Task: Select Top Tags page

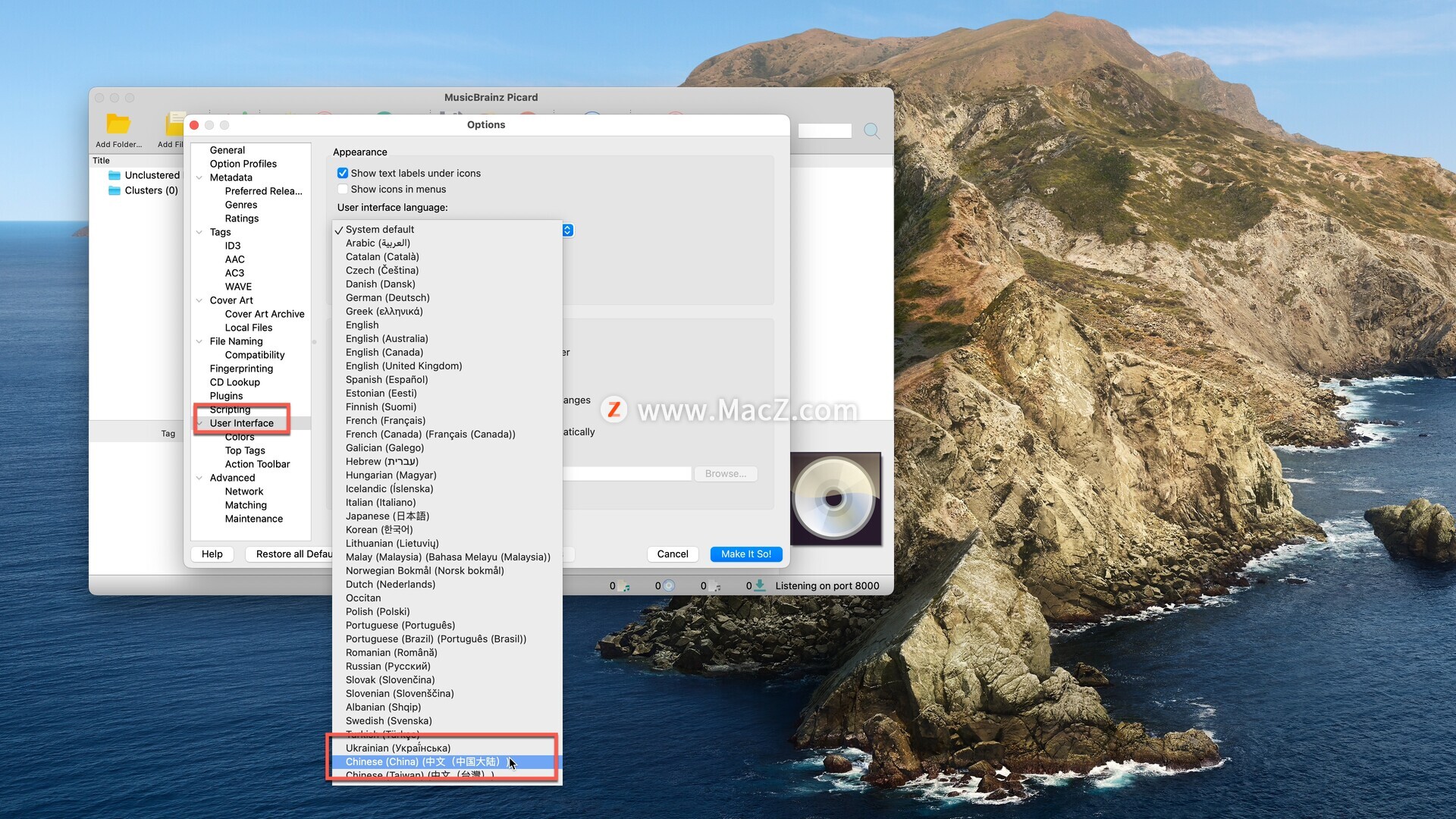Action: pyautogui.click(x=245, y=450)
